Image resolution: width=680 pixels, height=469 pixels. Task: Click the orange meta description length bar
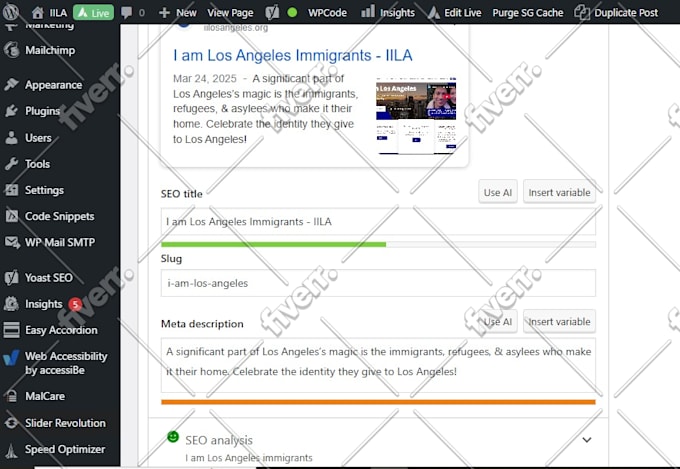(378, 402)
